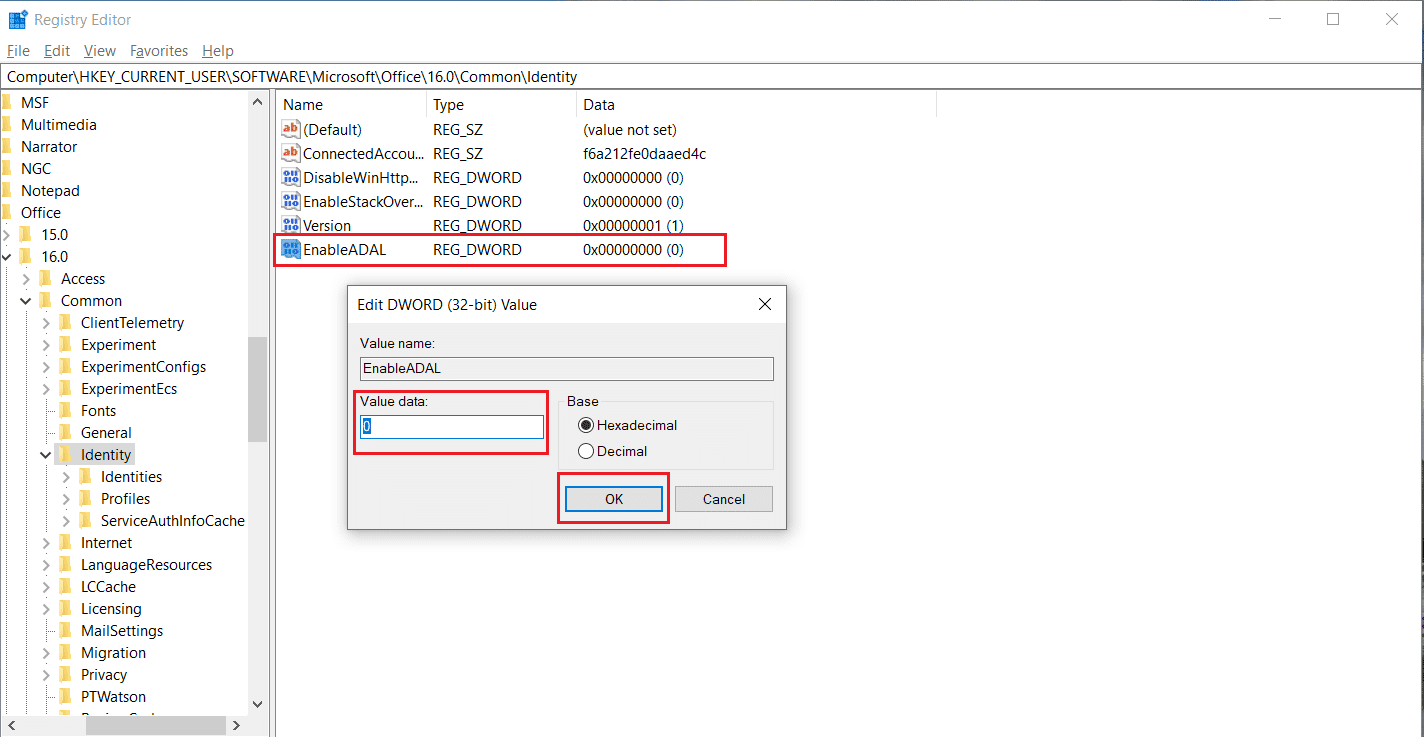The height and width of the screenshot is (737, 1424).
Task: Click the Registry Editor app icon in title bar
Action: (18, 19)
